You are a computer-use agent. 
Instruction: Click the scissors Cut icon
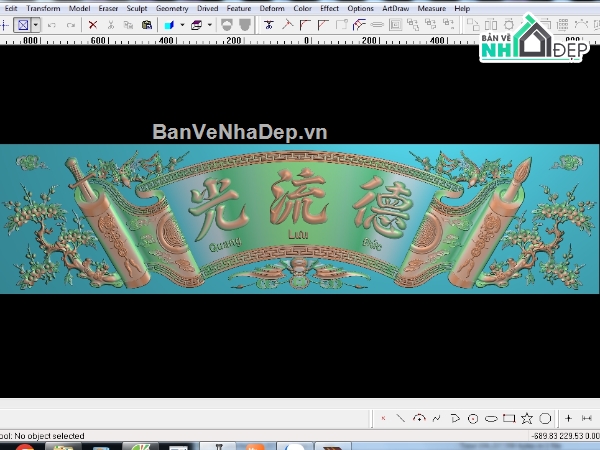pyautogui.click(x=111, y=25)
